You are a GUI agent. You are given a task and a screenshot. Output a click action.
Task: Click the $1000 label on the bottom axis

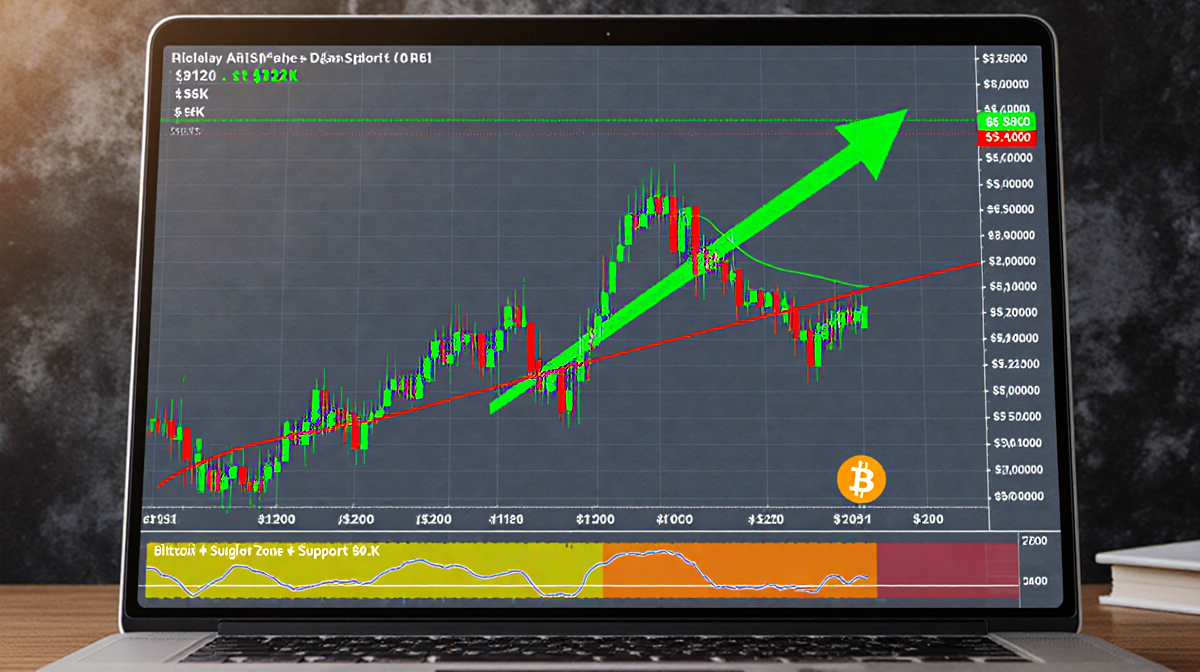tap(675, 520)
